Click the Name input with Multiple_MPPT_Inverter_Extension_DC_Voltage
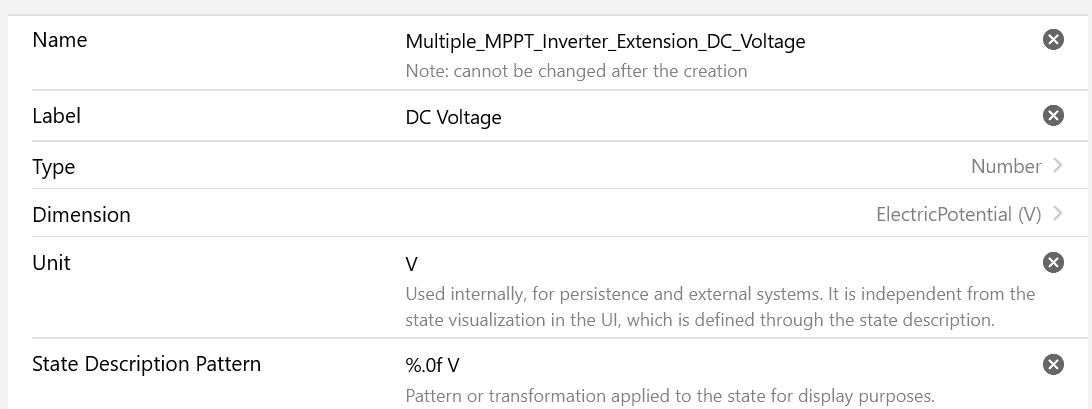The width and height of the screenshot is (1092, 409). click(605, 41)
